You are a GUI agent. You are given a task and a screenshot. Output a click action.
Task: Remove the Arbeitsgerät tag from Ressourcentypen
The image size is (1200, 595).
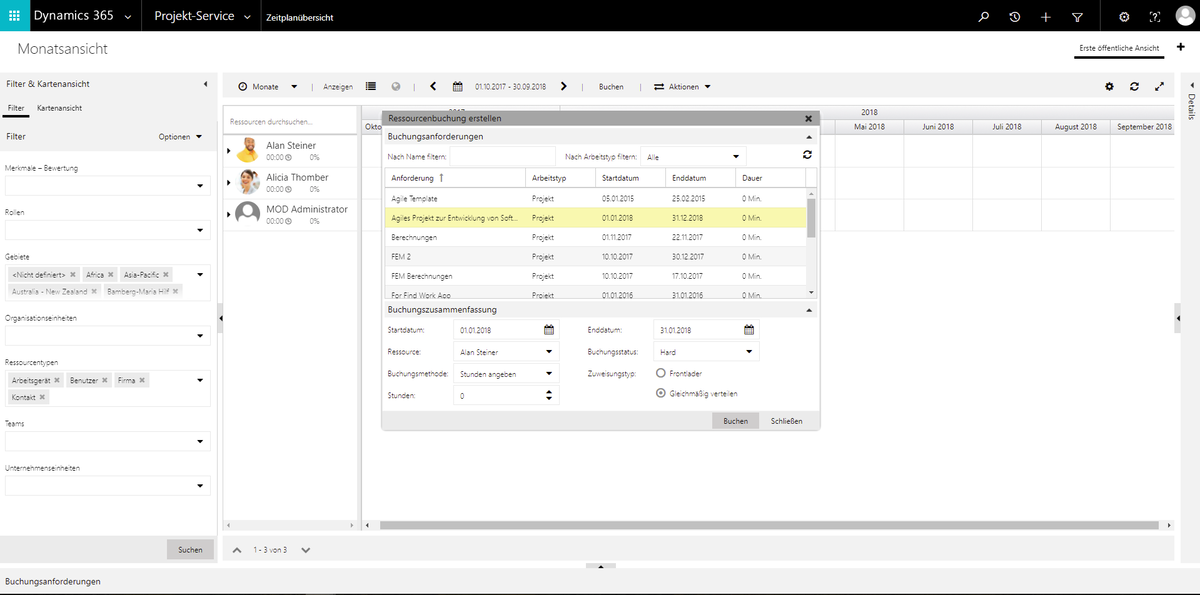click(57, 380)
